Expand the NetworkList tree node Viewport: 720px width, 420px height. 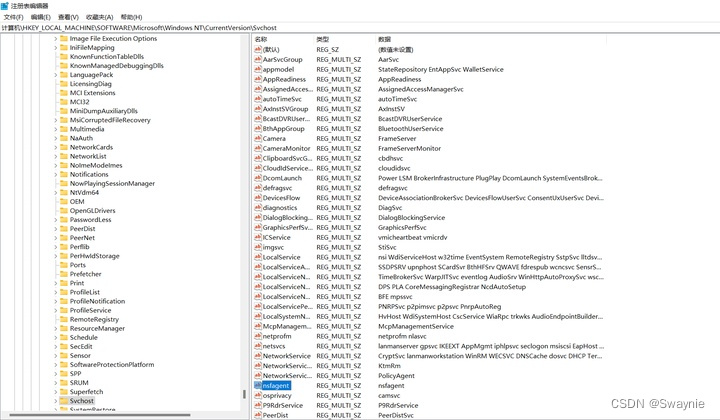(56, 157)
